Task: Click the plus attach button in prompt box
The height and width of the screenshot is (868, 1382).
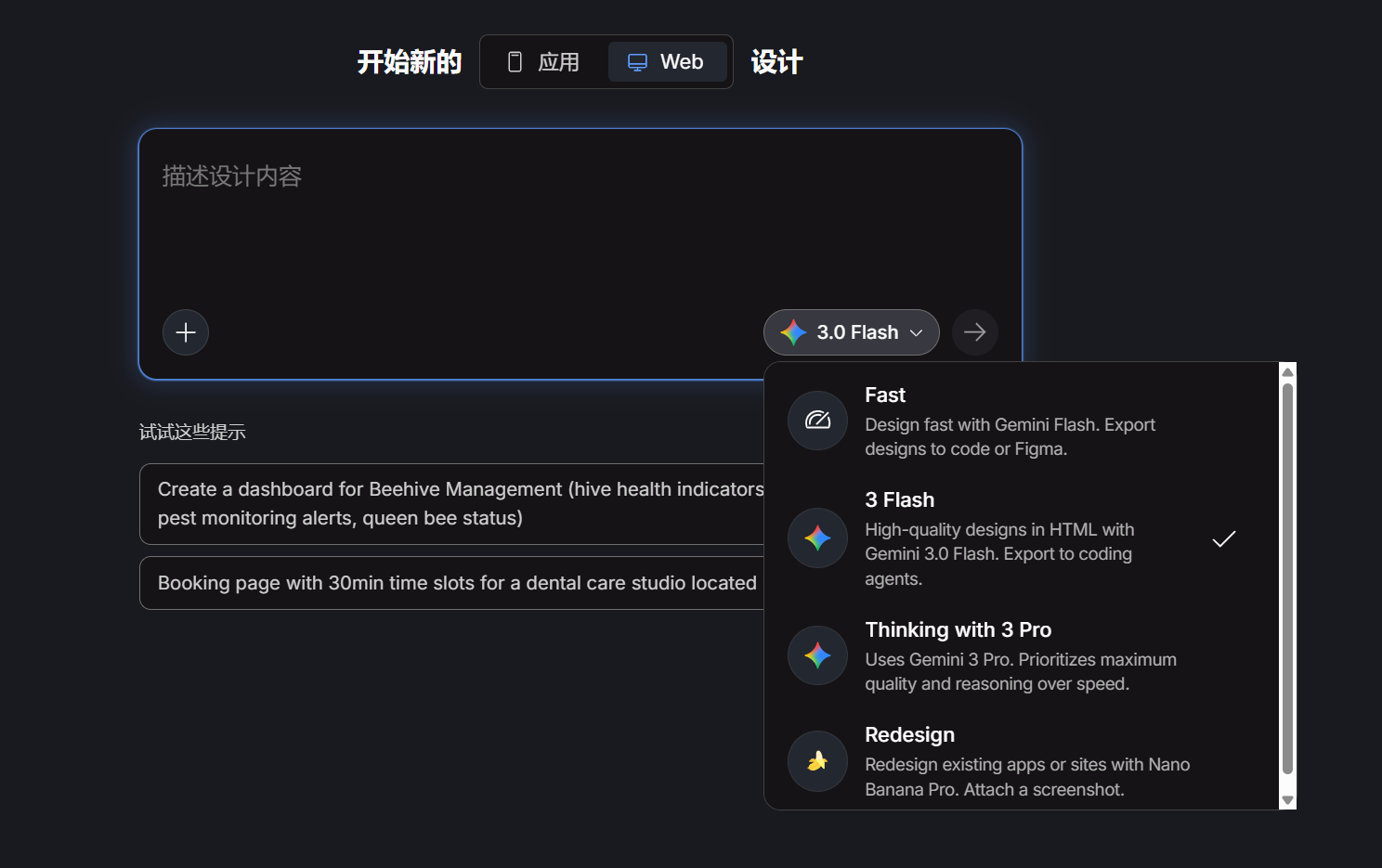Action: pos(186,332)
